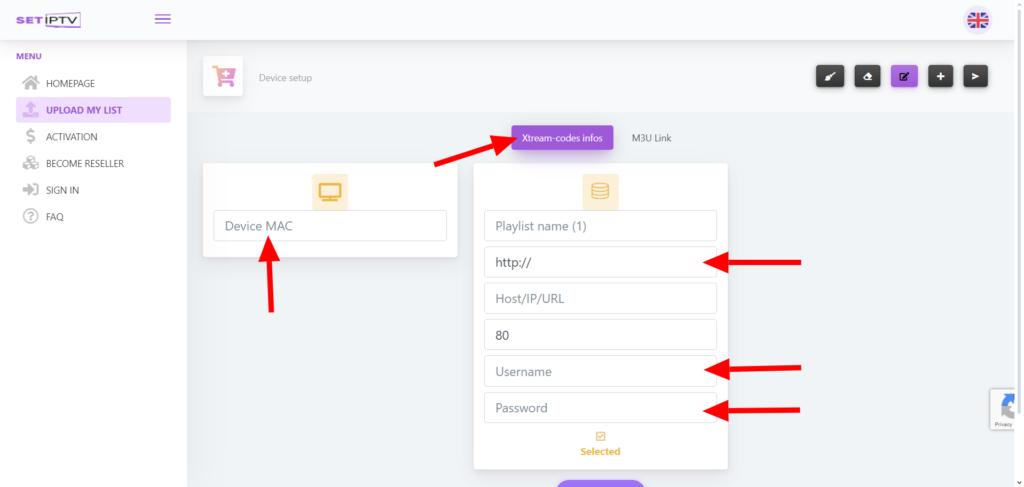
Task: Open the Sign In page
Action: click(62, 190)
